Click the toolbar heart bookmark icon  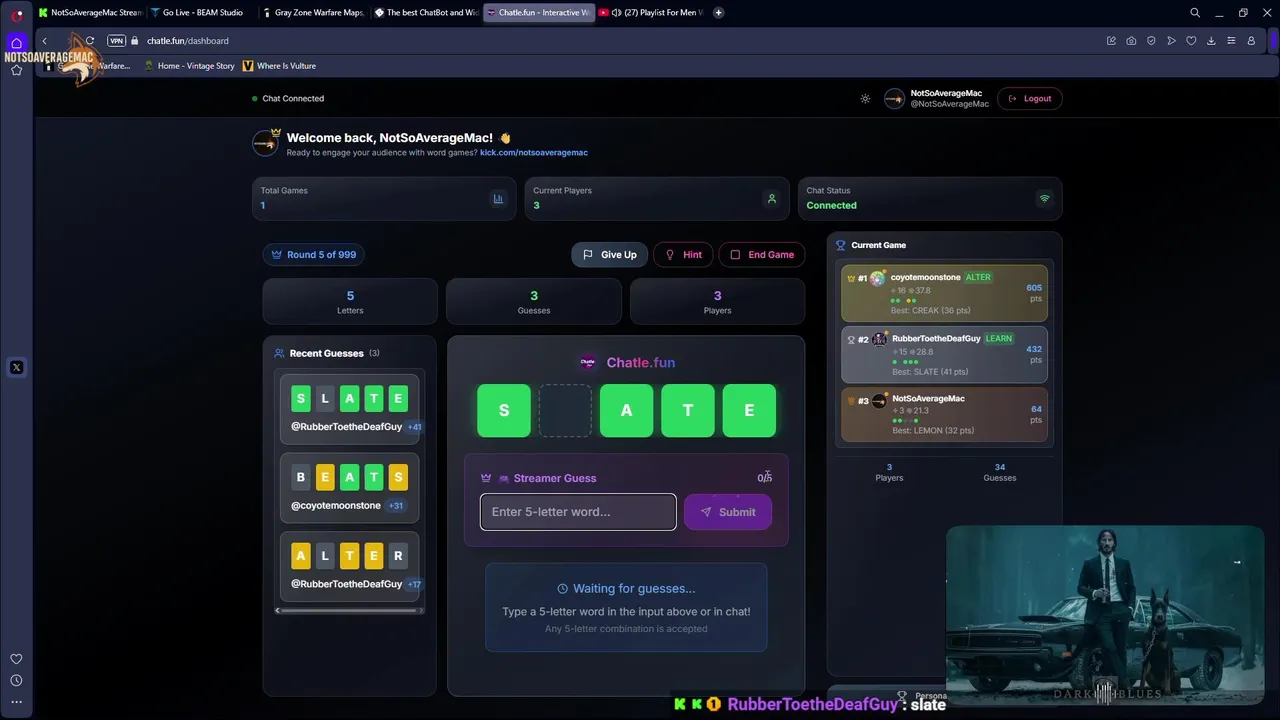[1191, 41]
